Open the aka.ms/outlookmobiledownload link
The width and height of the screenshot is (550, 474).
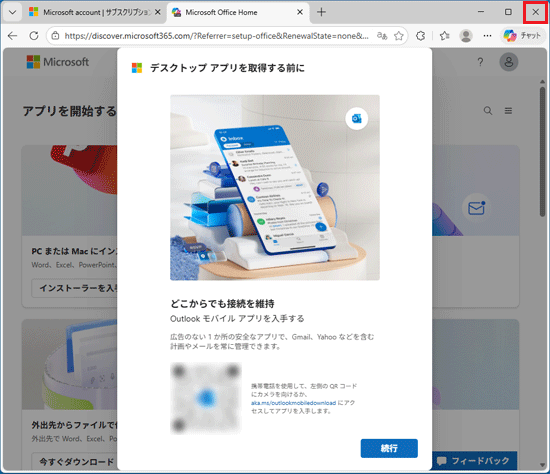coord(293,403)
